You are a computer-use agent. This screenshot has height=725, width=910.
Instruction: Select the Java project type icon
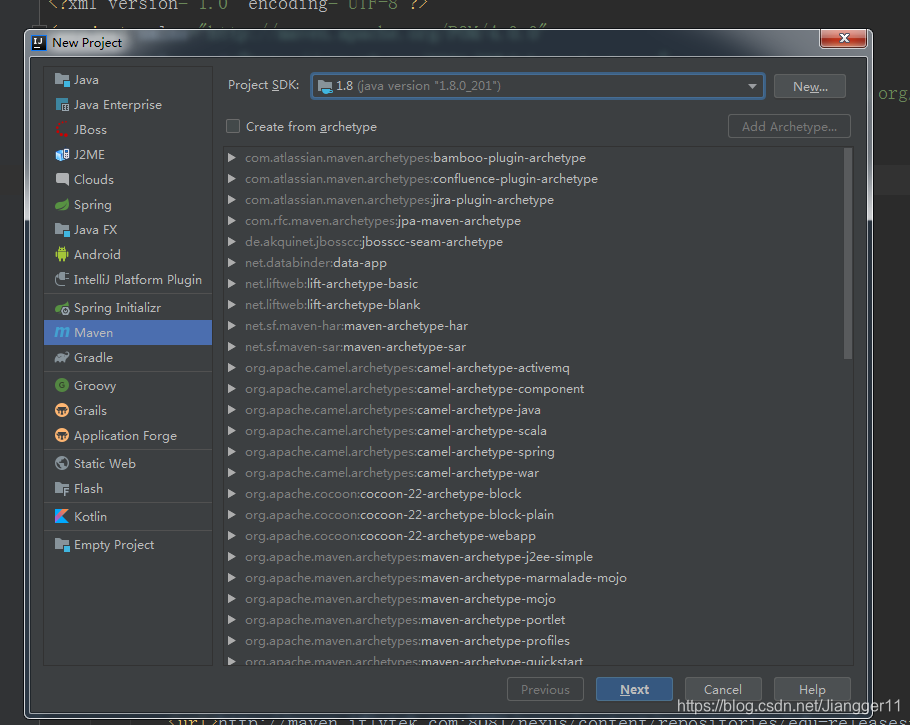coord(62,80)
